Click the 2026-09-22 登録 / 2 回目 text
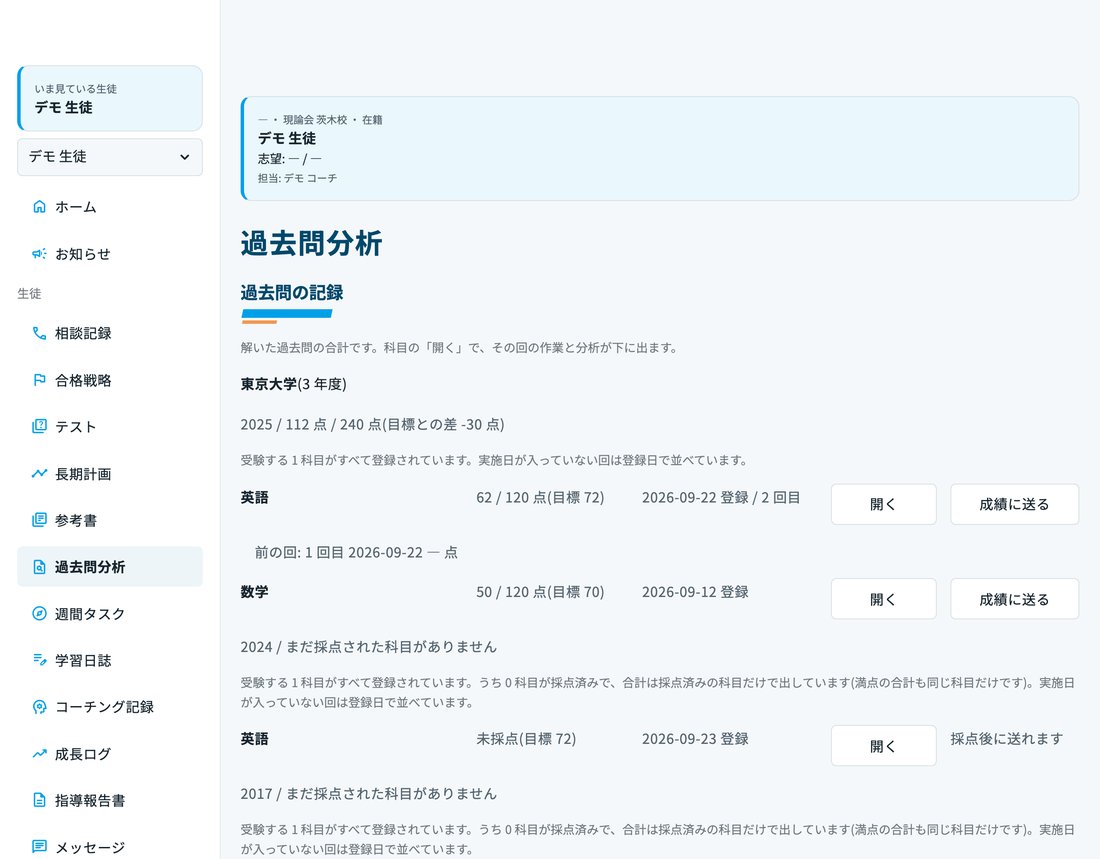This screenshot has width=1100, height=859. point(721,498)
